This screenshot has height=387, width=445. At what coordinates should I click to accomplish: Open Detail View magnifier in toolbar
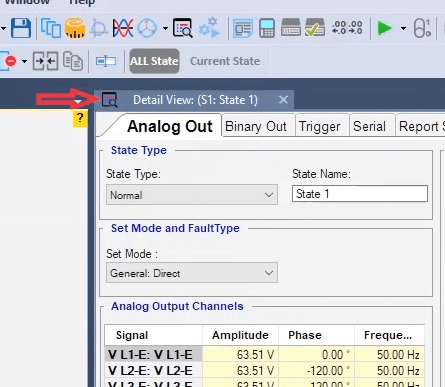pos(182,28)
